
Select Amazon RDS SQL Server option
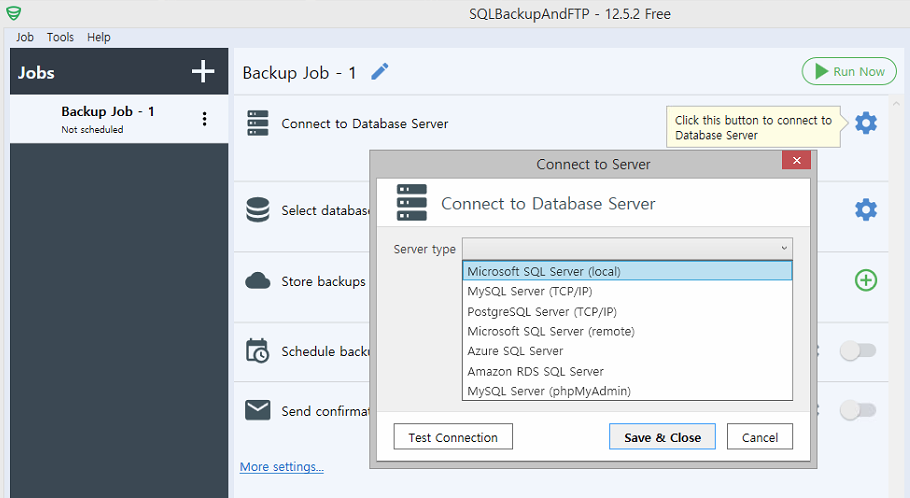point(627,371)
